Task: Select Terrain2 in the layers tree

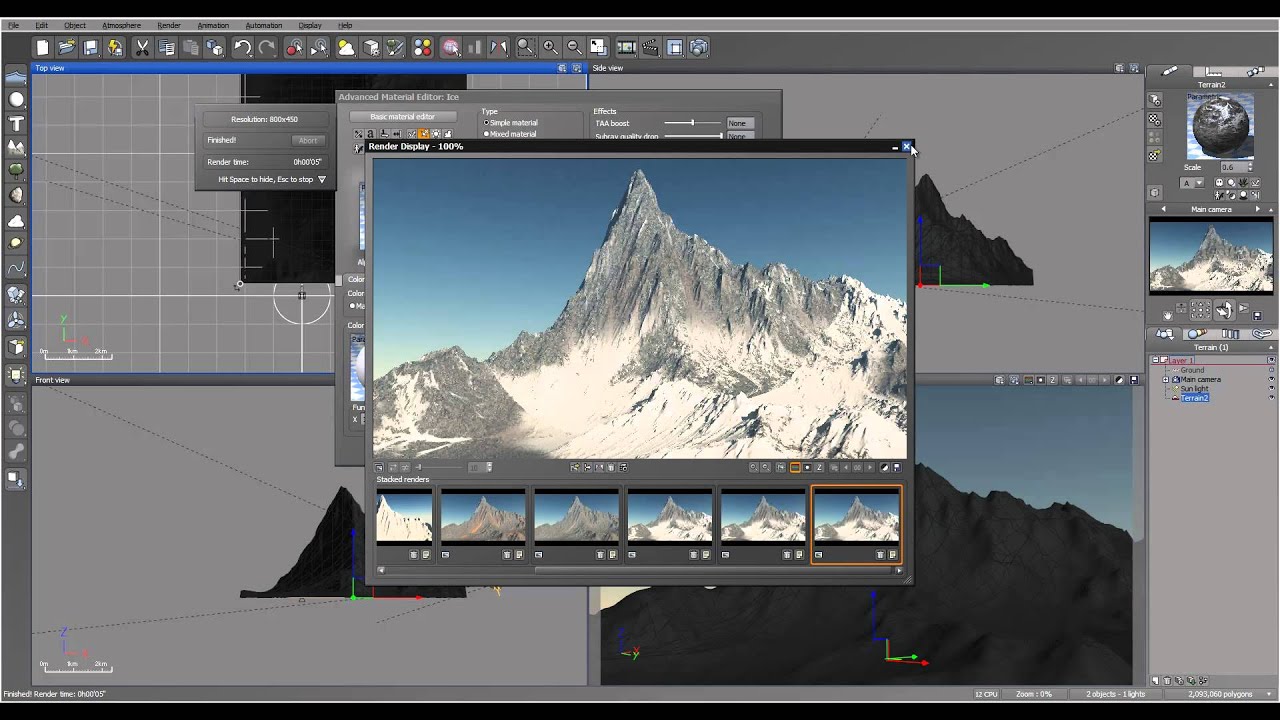Action: (x=1194, y=398)
